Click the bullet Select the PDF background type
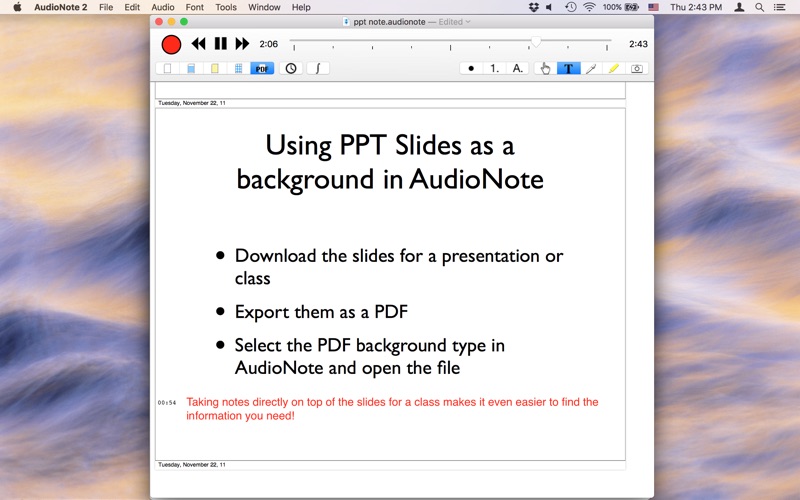The height and width of the screenshot is (500, 800). pyautogui.click(x=369, y=356)
